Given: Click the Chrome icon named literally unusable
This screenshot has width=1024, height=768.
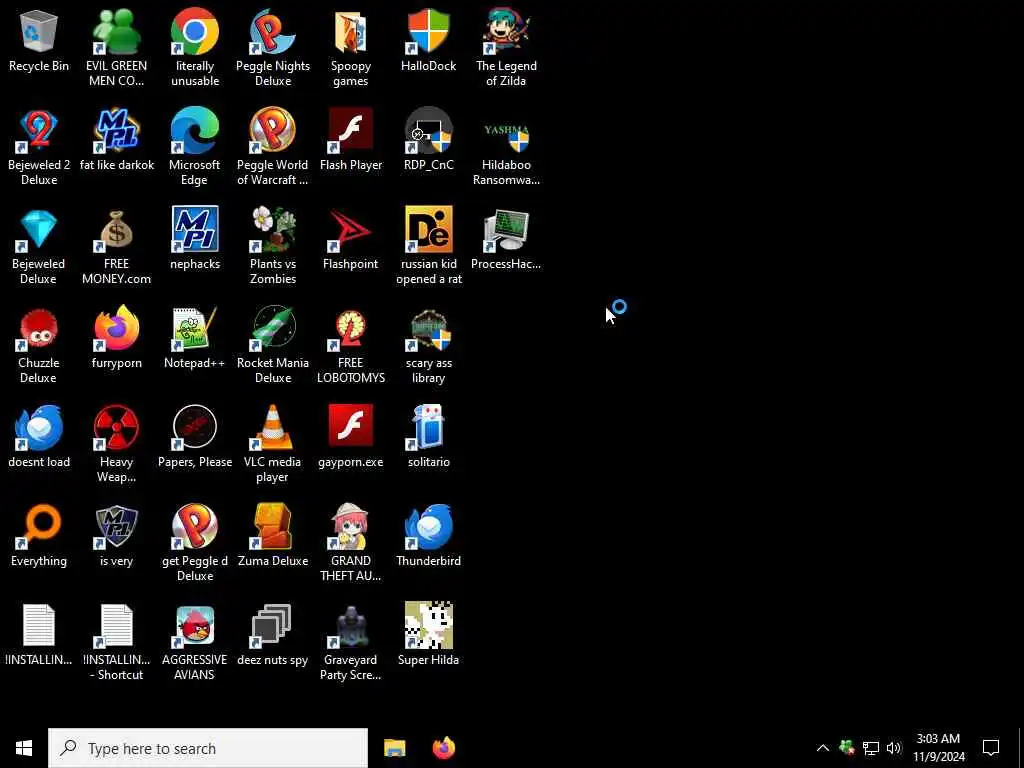Looking at the screenshot, I should (195, 31).
